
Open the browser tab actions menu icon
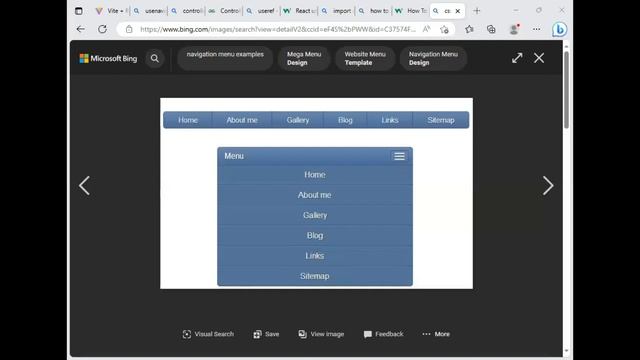(79, 11)
